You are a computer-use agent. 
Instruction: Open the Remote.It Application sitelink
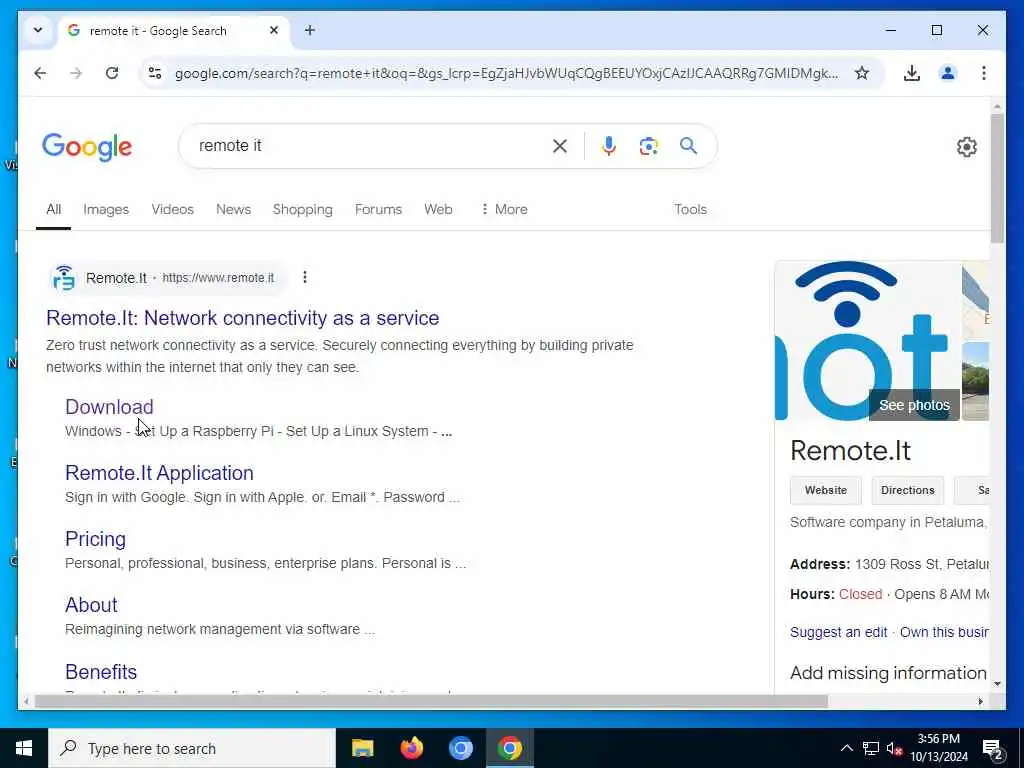point(159,473)
